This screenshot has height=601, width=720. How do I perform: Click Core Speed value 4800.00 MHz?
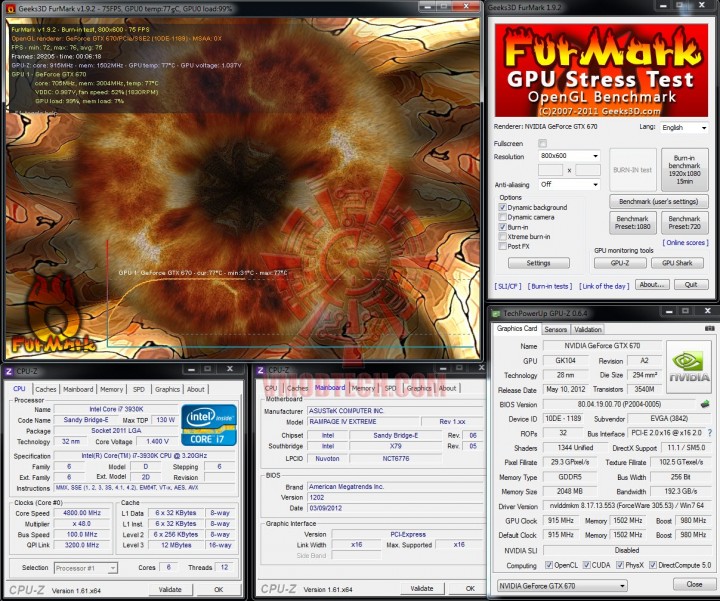tap(82, 513)
